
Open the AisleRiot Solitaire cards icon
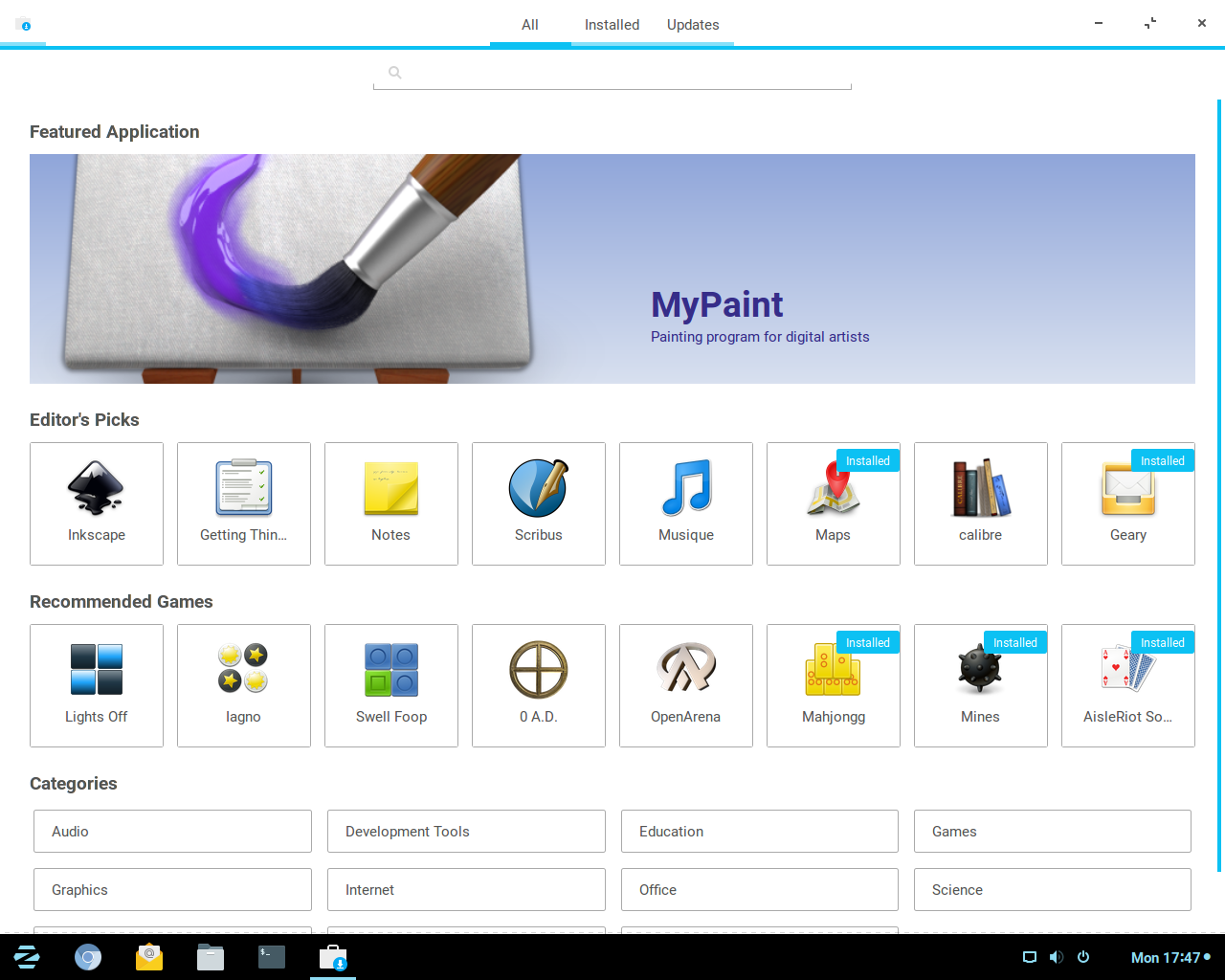(1128, 669)
